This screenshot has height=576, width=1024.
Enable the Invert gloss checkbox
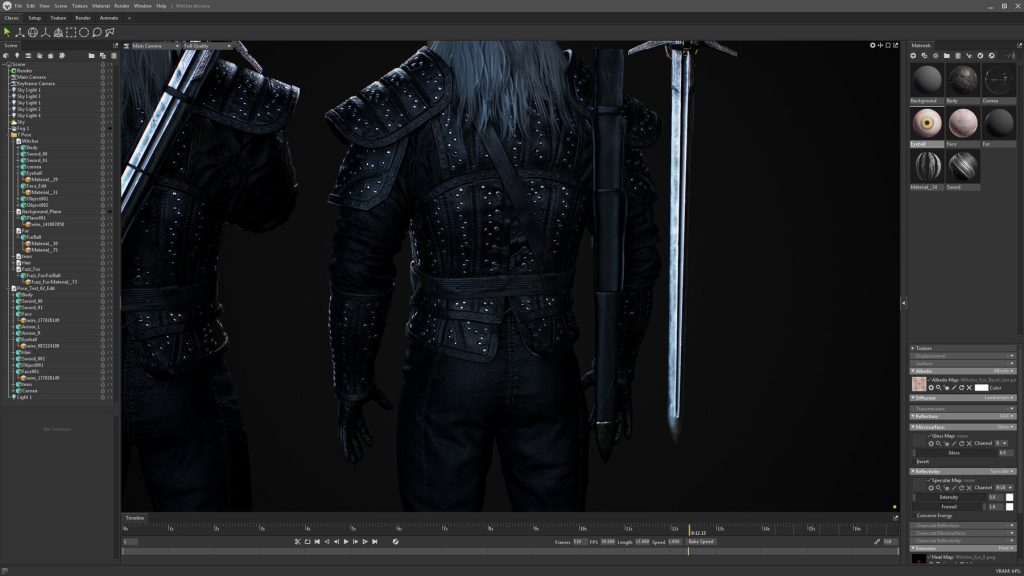pyautogui.click(x=914, y=461)
